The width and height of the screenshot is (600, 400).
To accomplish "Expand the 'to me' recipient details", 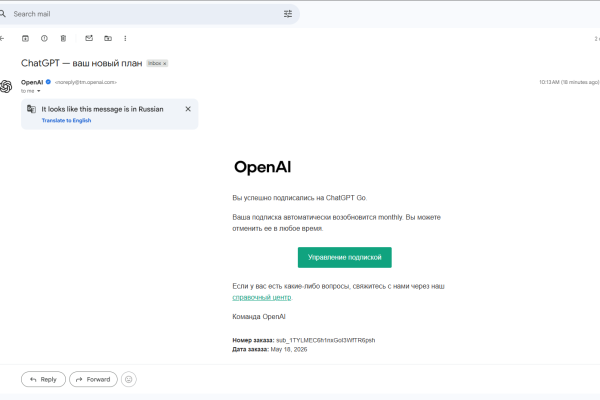I will (x=38, y=91).
